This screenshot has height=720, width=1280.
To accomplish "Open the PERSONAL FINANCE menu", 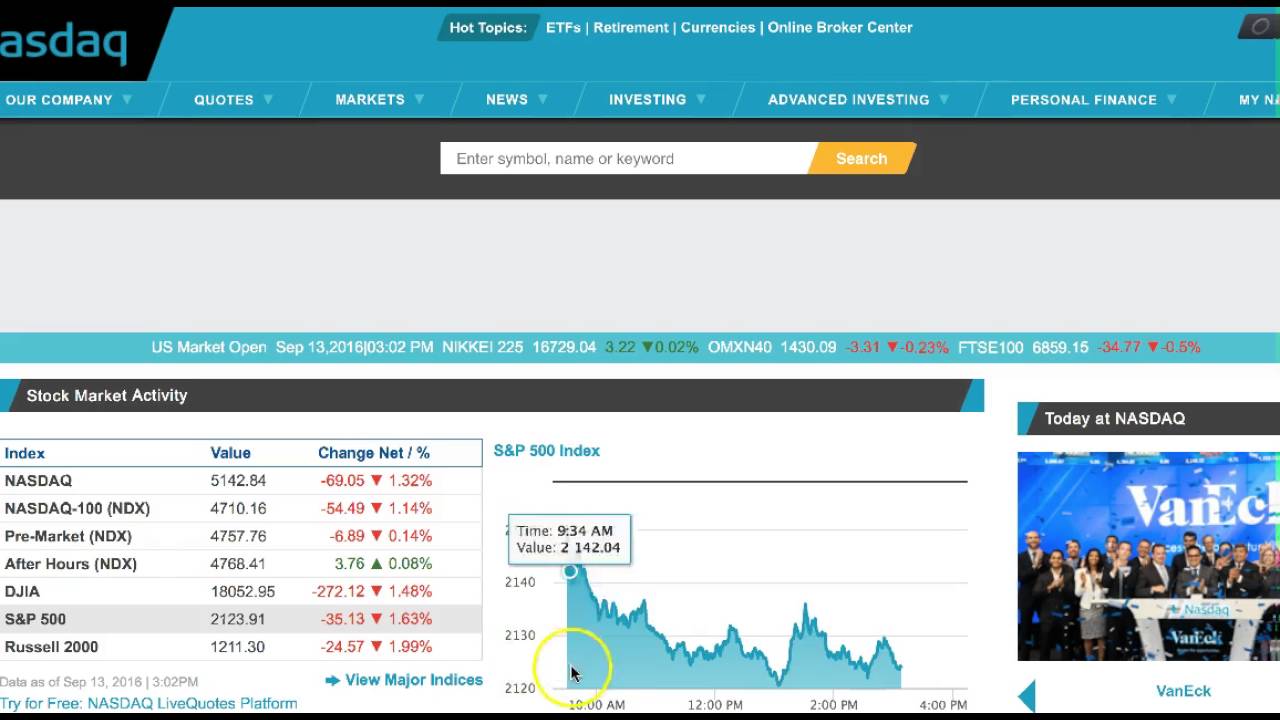I will coord(1083,100).
